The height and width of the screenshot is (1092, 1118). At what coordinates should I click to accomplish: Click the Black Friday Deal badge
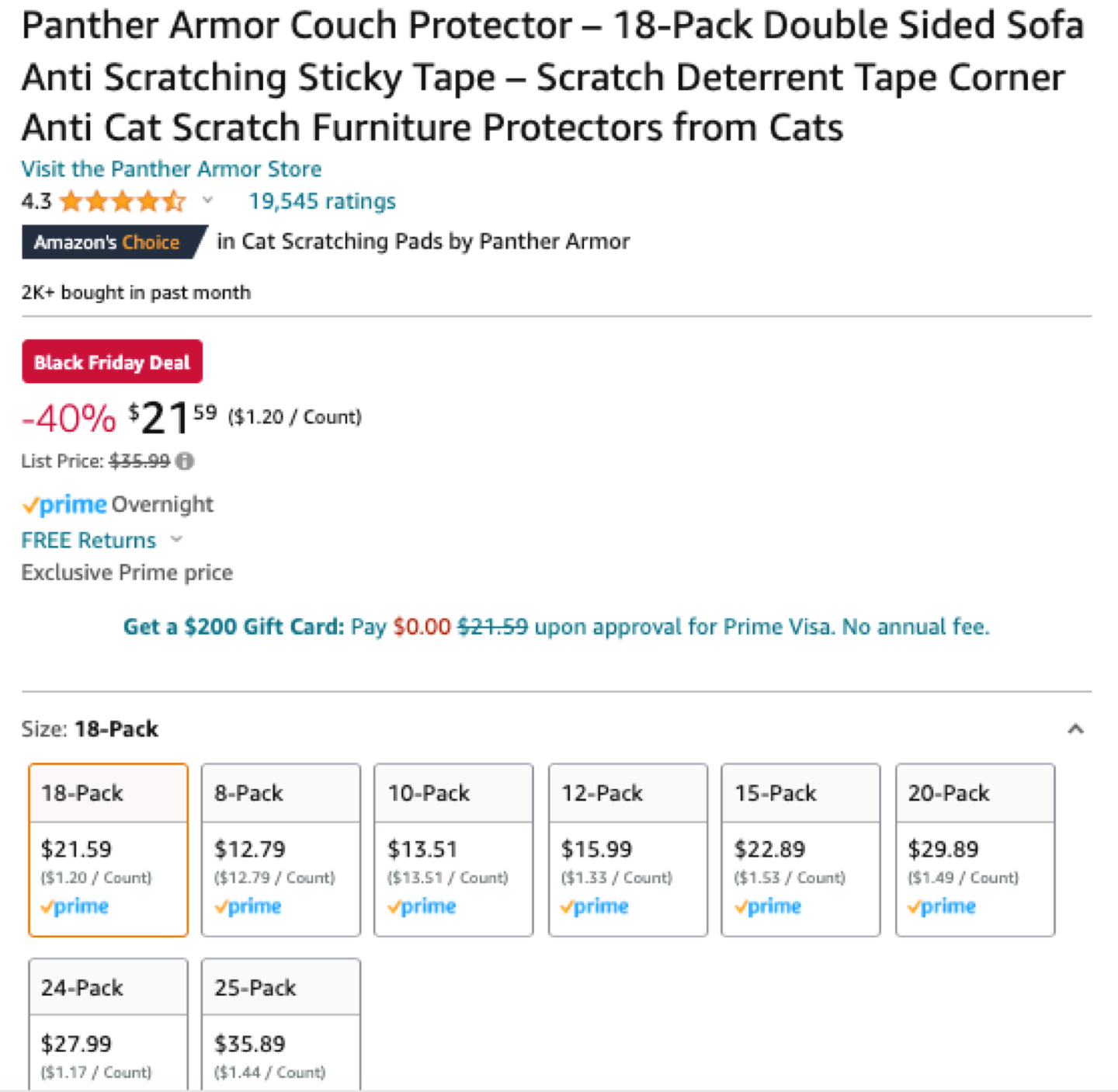112,362
